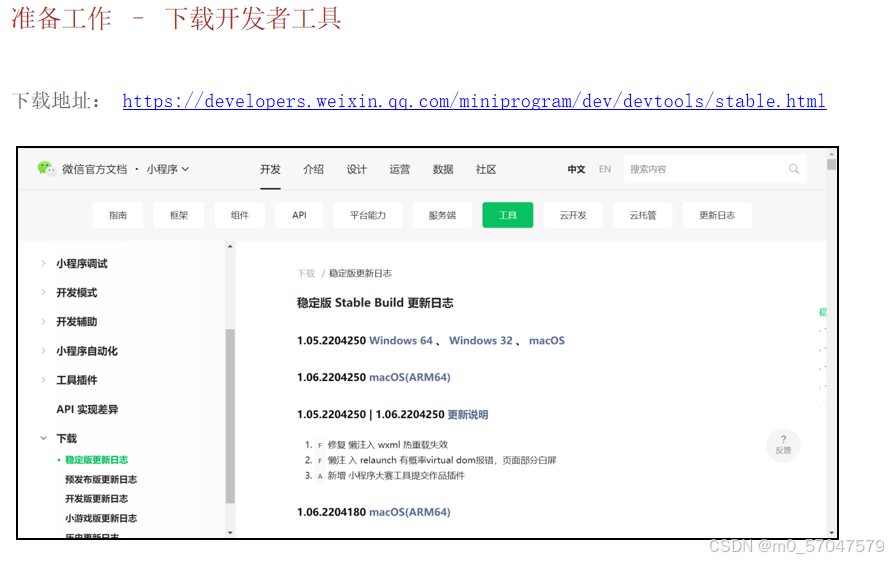888x561 pixels.
Task: Open the 社区 top navigation tab
Action: tap(486, 169)
